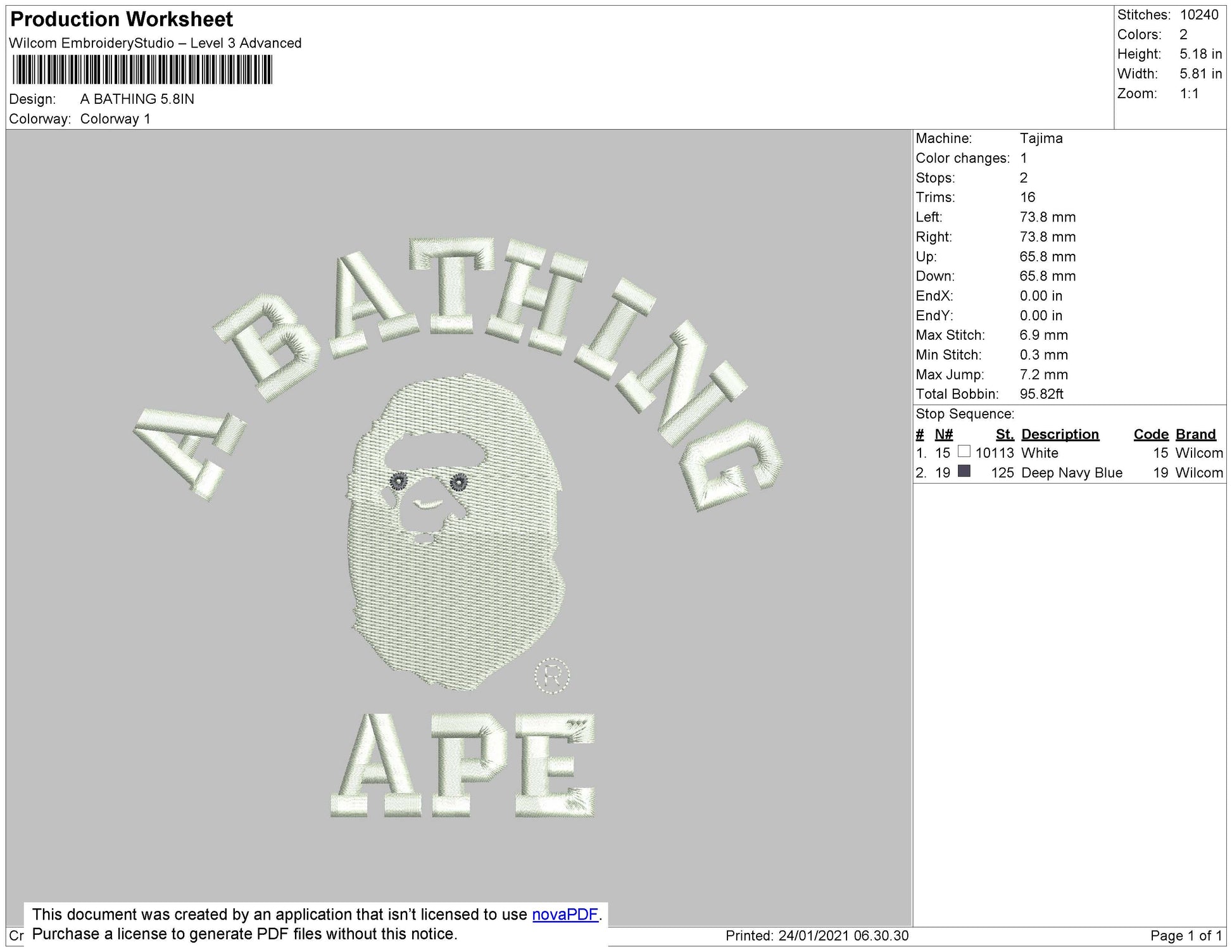Click the barcode under the studio title
This screenshot has width=1232, height=952.
click(142, 70)
